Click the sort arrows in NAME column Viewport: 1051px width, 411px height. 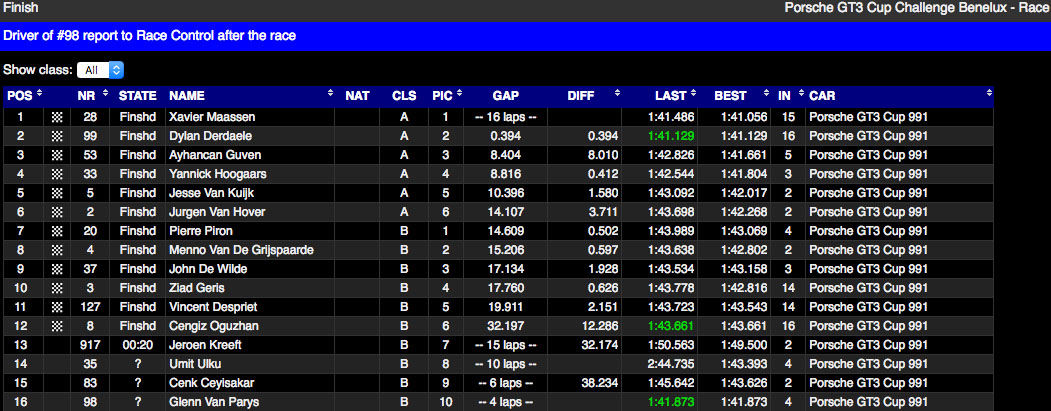tap(330, 96)
